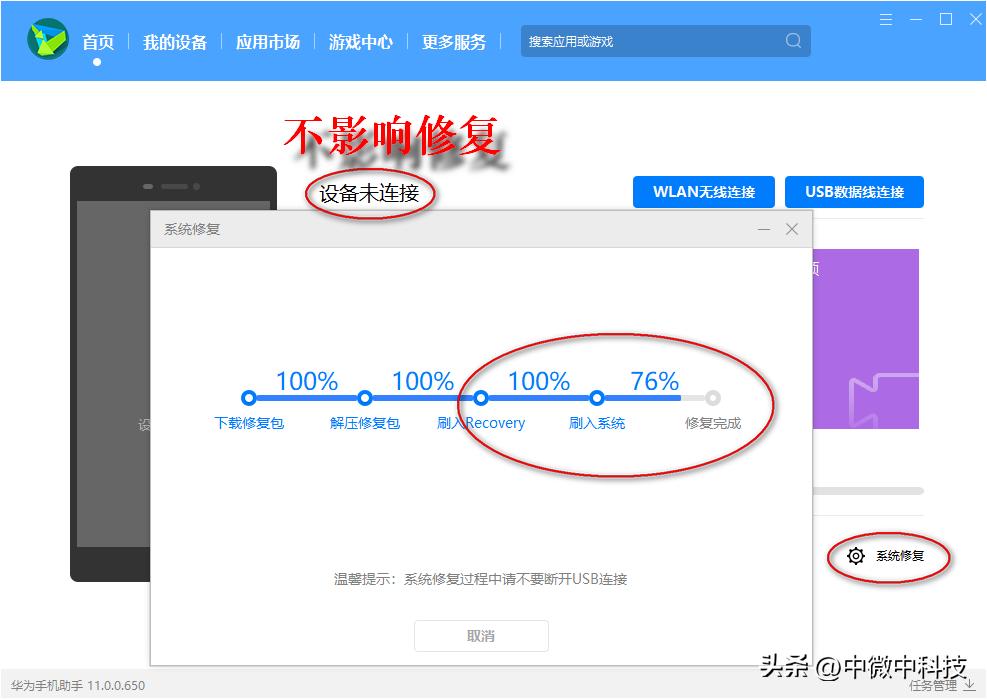Click the WLAN无线连接 button
This screenshot has height=699, width=987.
click(703, 192)
